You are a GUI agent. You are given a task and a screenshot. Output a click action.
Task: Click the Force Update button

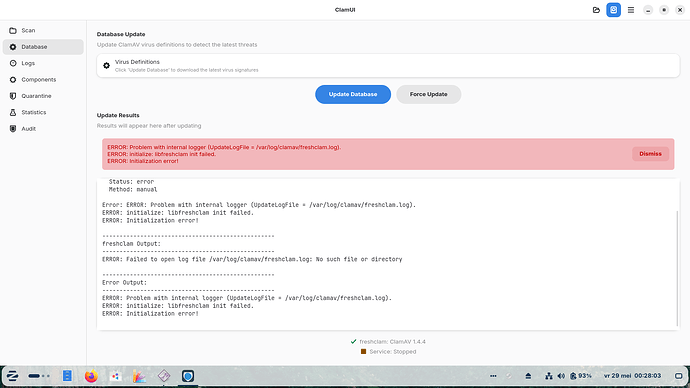coord(429,94)
